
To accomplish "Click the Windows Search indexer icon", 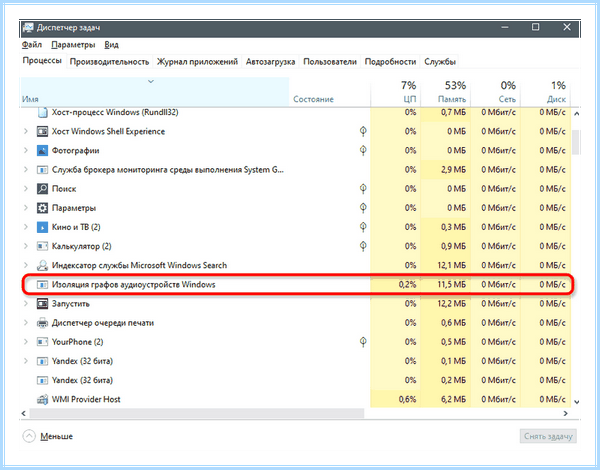I will [x=42, y=265].
